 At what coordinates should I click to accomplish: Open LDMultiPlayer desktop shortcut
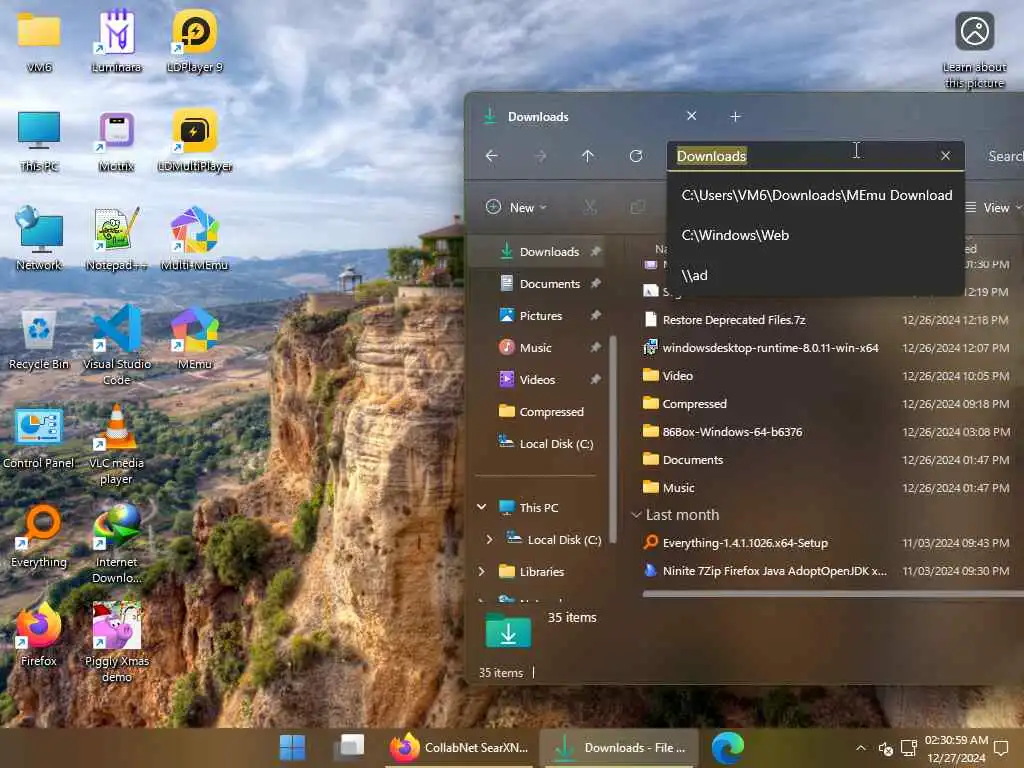point(195,140)
